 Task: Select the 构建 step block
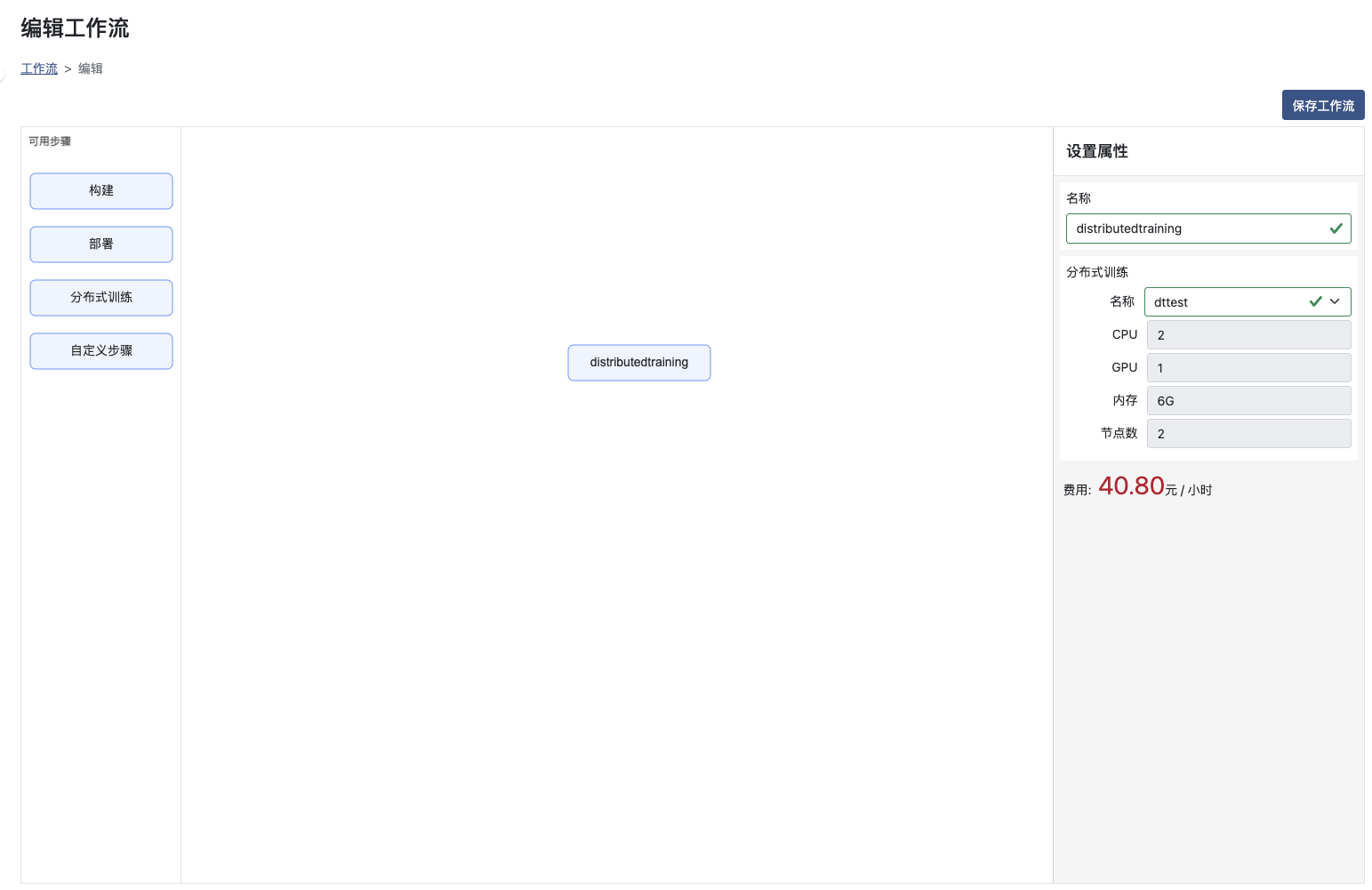click(101, 191)
